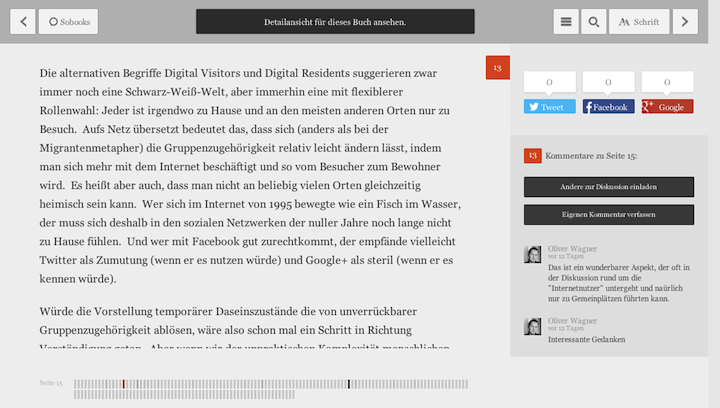Screen dimensions: 720x408
Task: Click the Facebook share count bubble
Action: coord(608,83)
